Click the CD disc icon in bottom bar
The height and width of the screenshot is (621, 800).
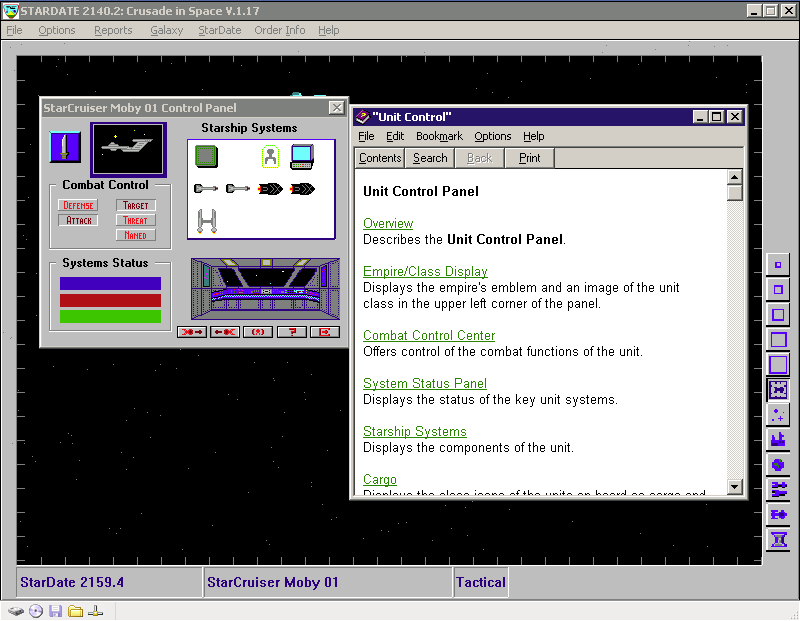coord(36,611)
